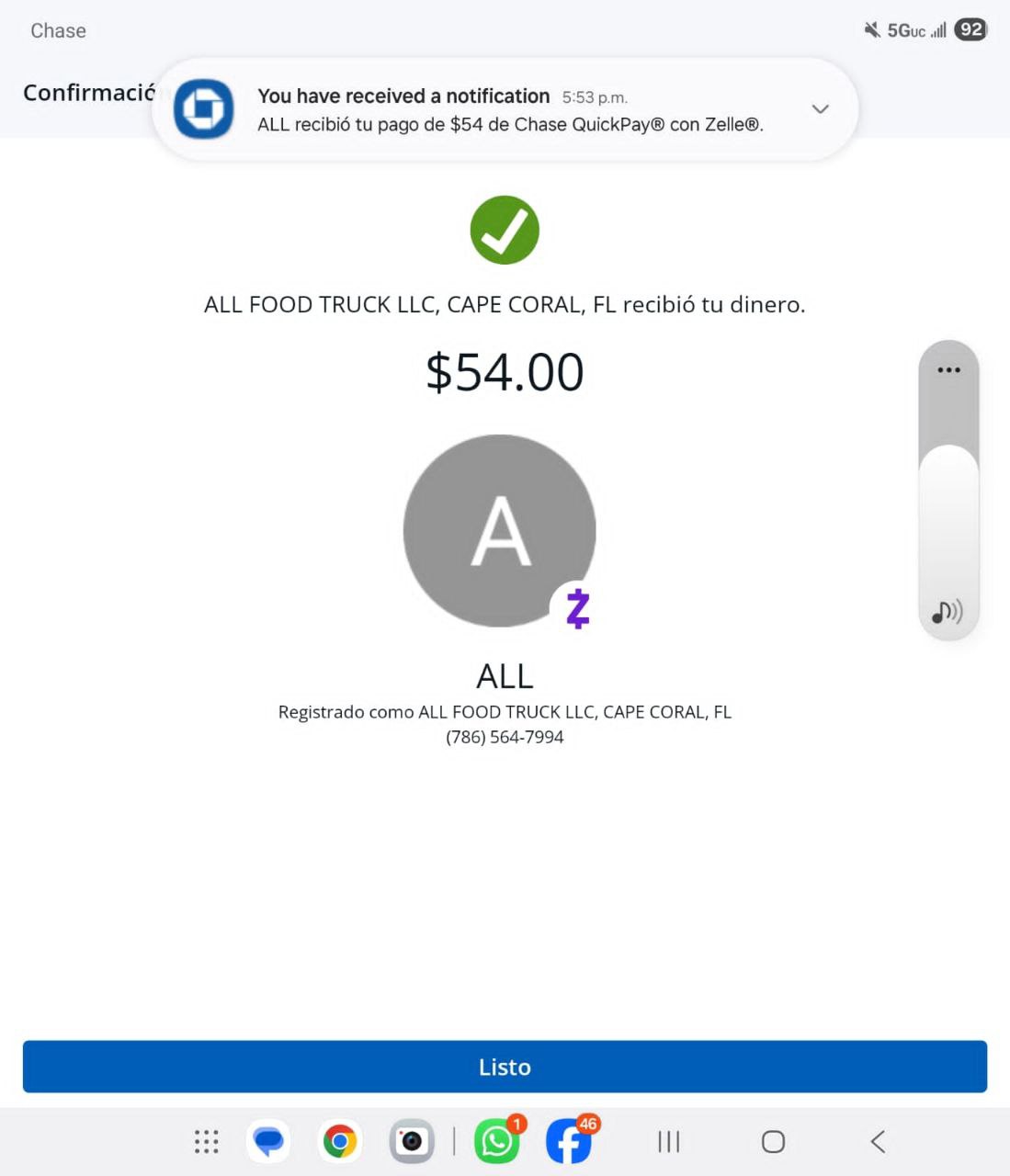Tap the green checkmark confirmation icon
1010x1176 pixels.
point(505,230)
